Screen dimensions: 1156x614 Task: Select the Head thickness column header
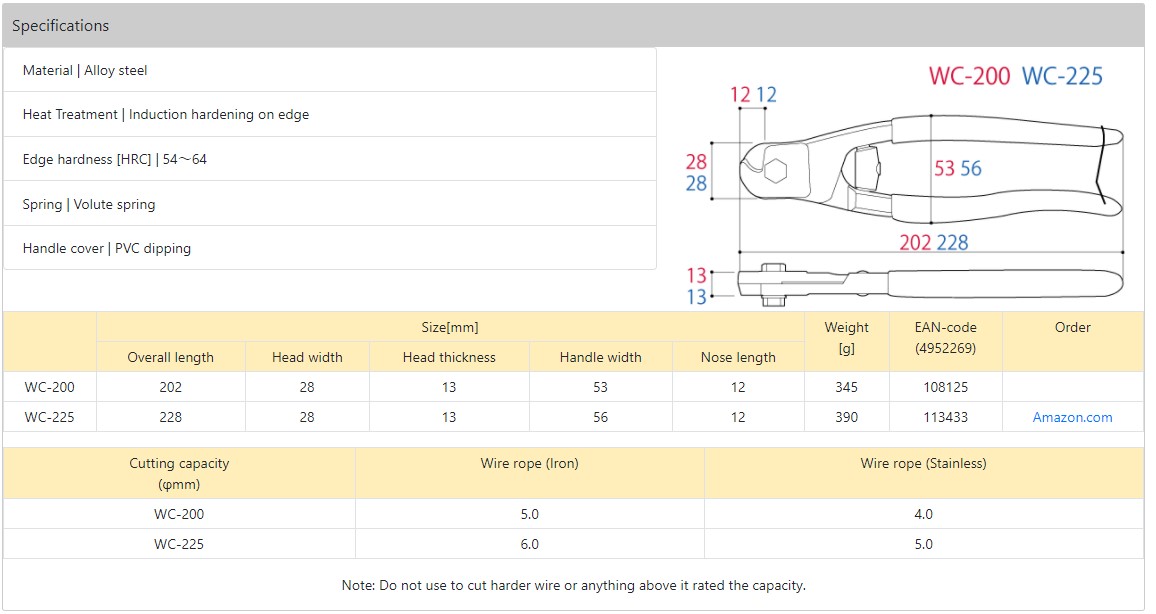tap(449, 357)
